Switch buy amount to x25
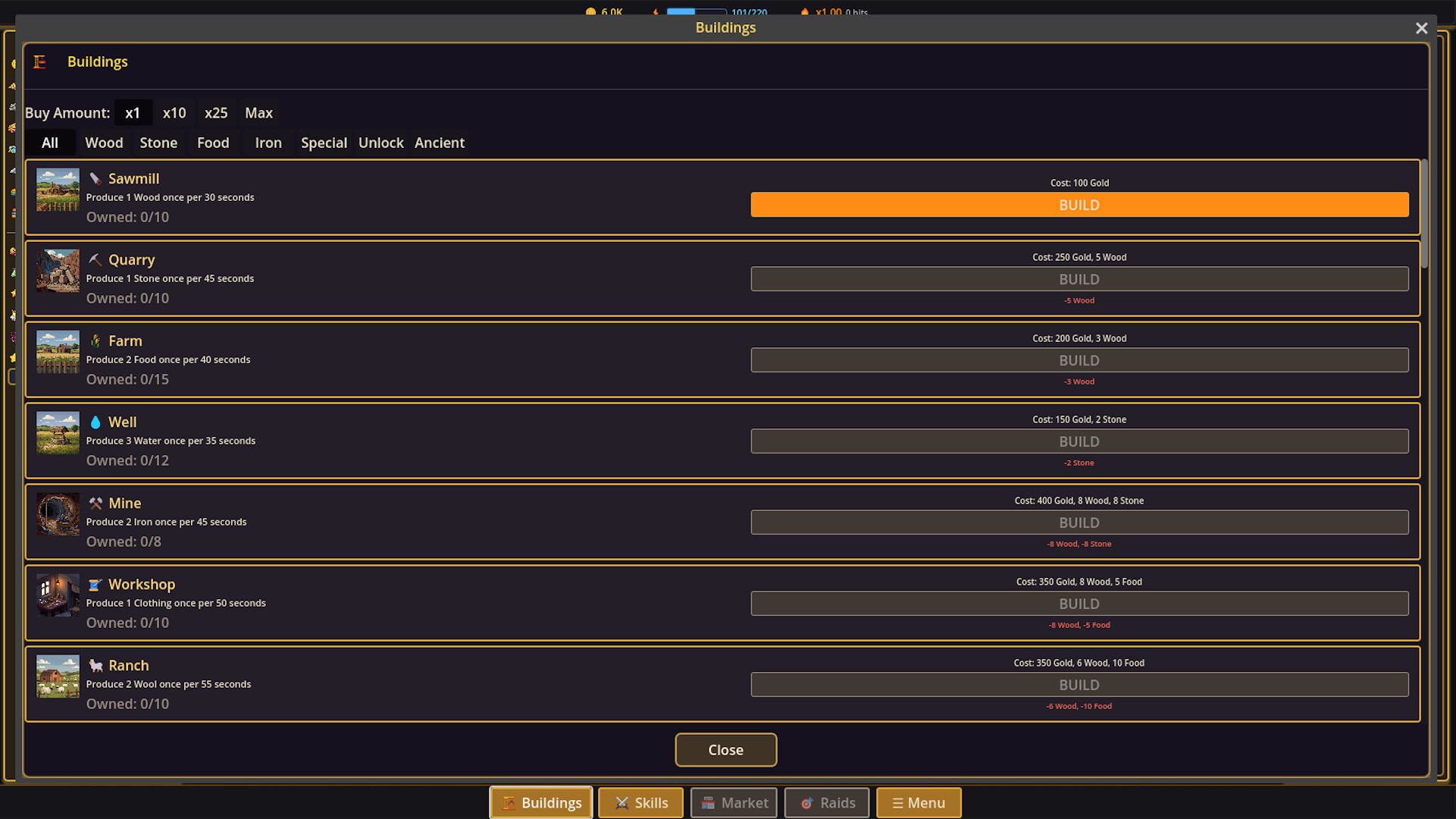 coord(216,112)
